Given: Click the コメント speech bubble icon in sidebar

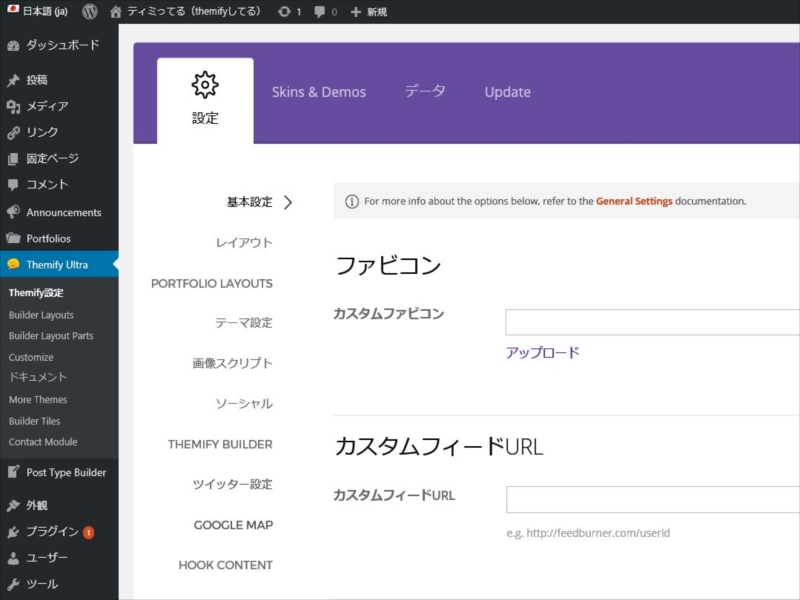Looking at the screenshot, I should tap(13, 185).
